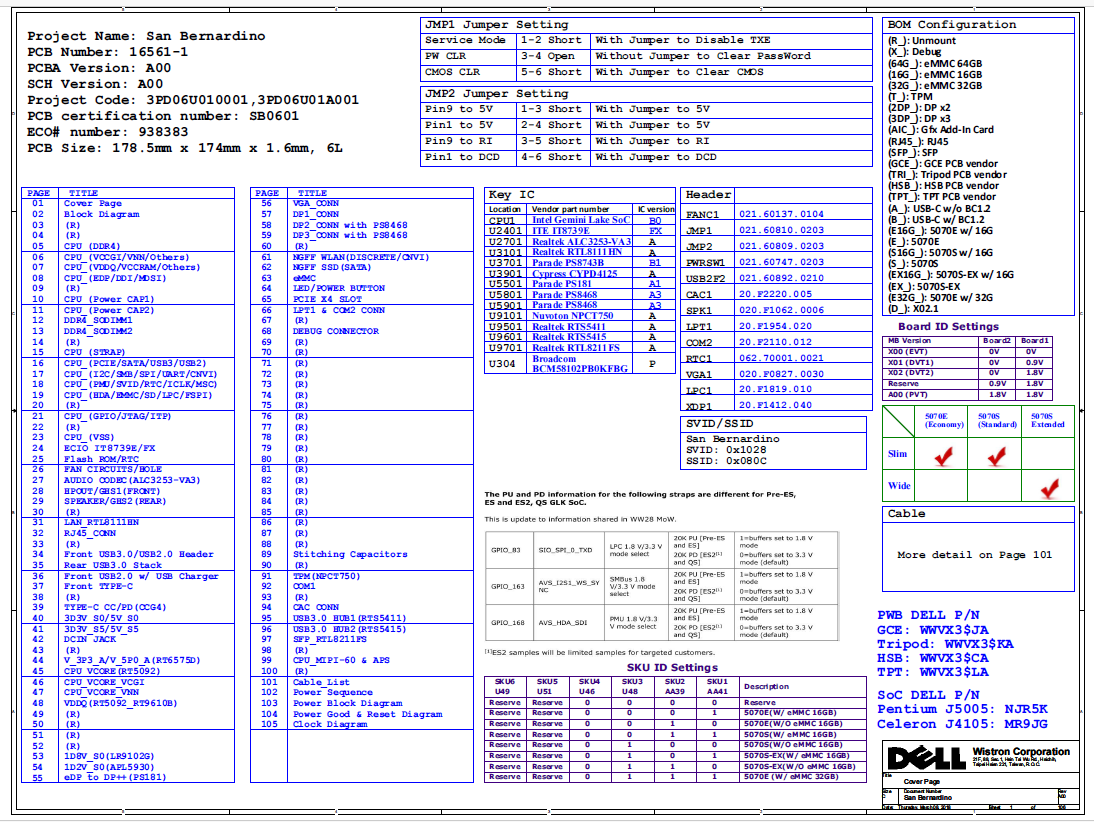The height and width of the screenshot is (822, 1094).
Task: Click the 'SKU ID Settings' heading
Action: tap(672, 668)
